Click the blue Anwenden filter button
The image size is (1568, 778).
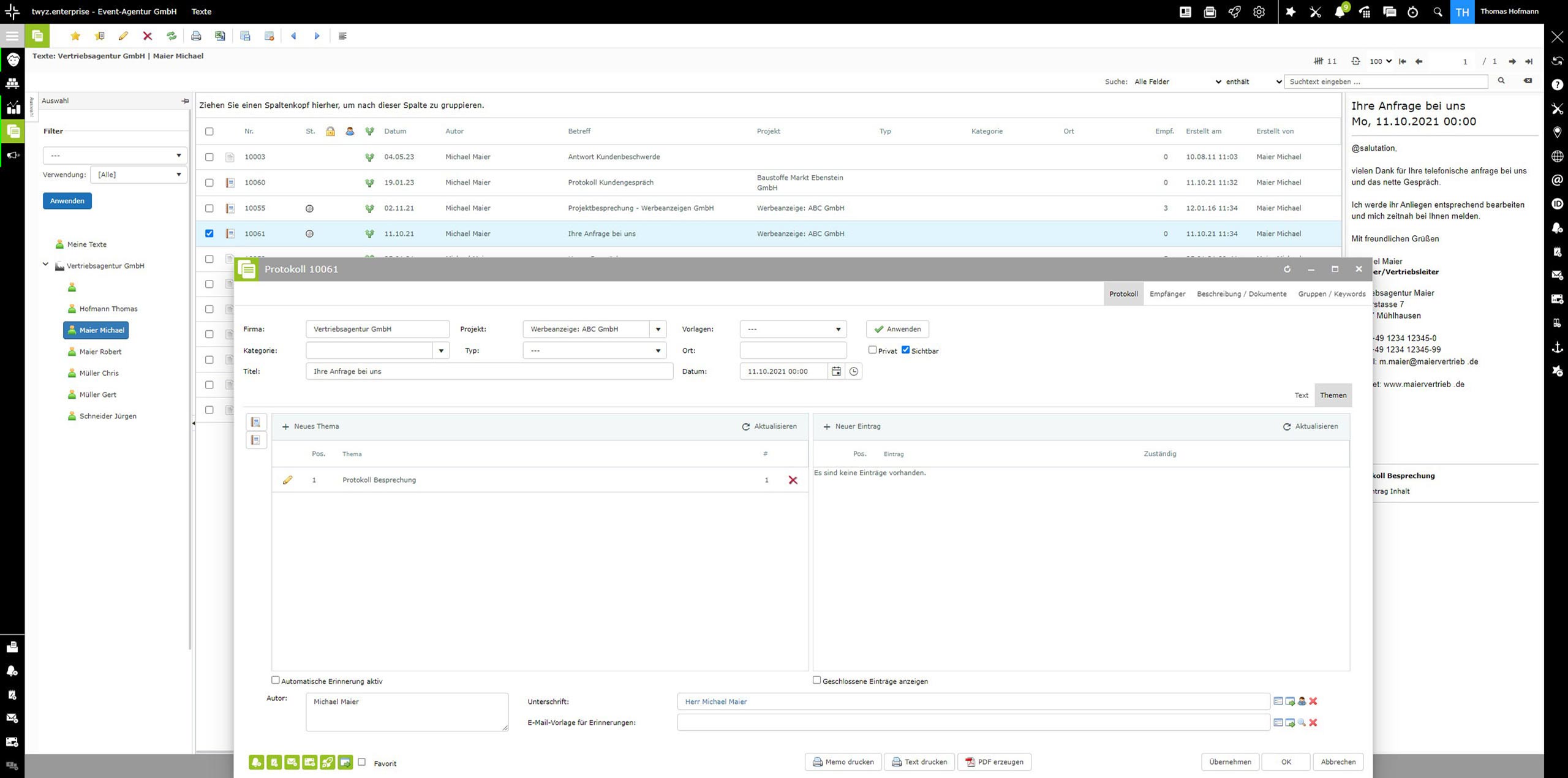(67, 201)
